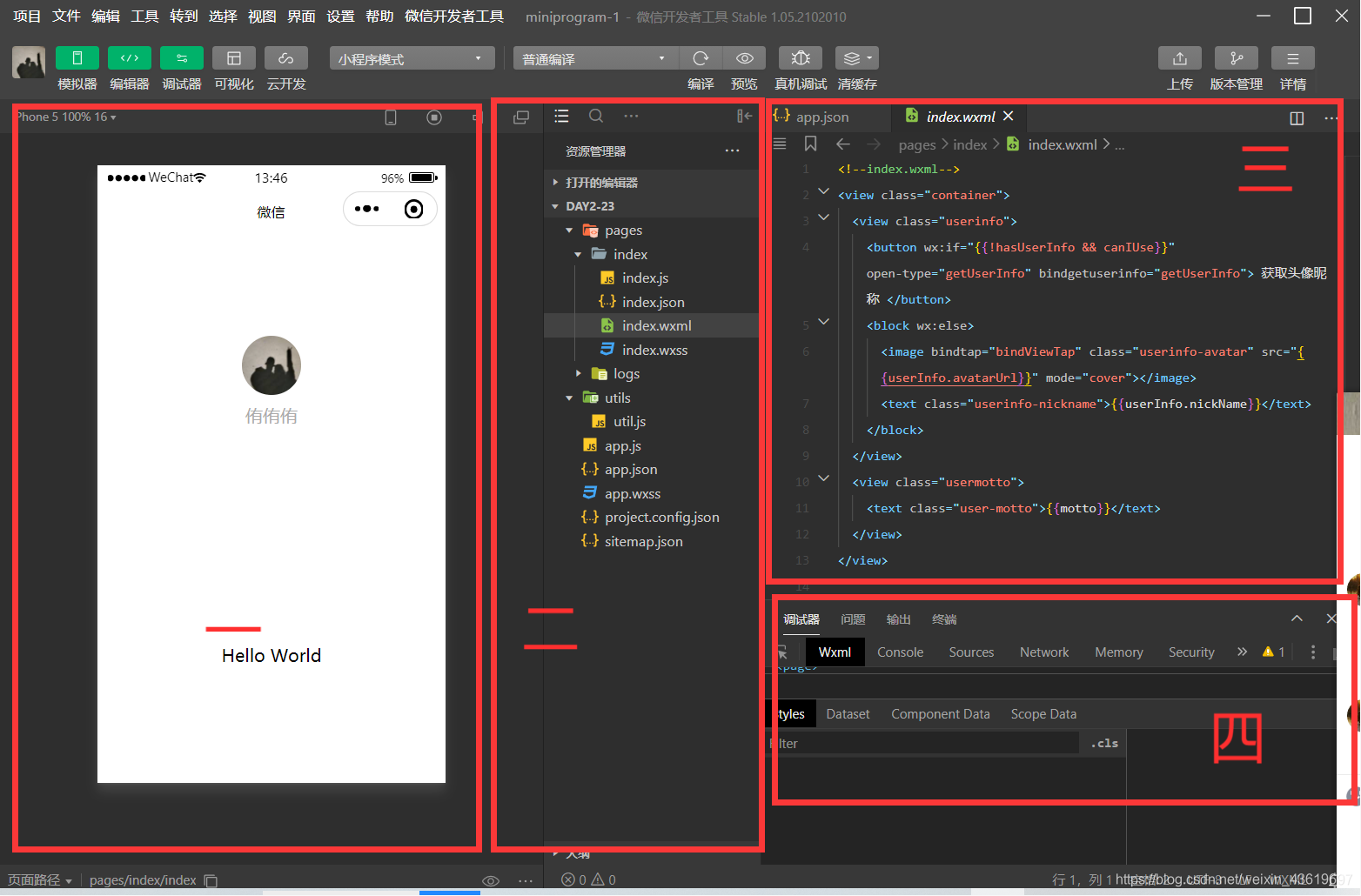Click the editor bookmark icon
1361x896 pixels.
coord(810,144)
